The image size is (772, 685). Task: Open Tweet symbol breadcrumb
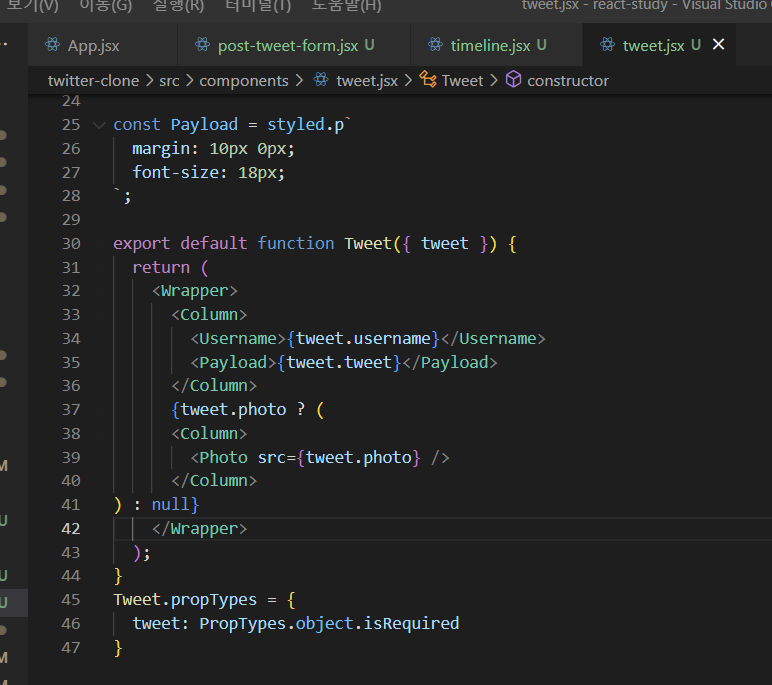tap(462, 81)
